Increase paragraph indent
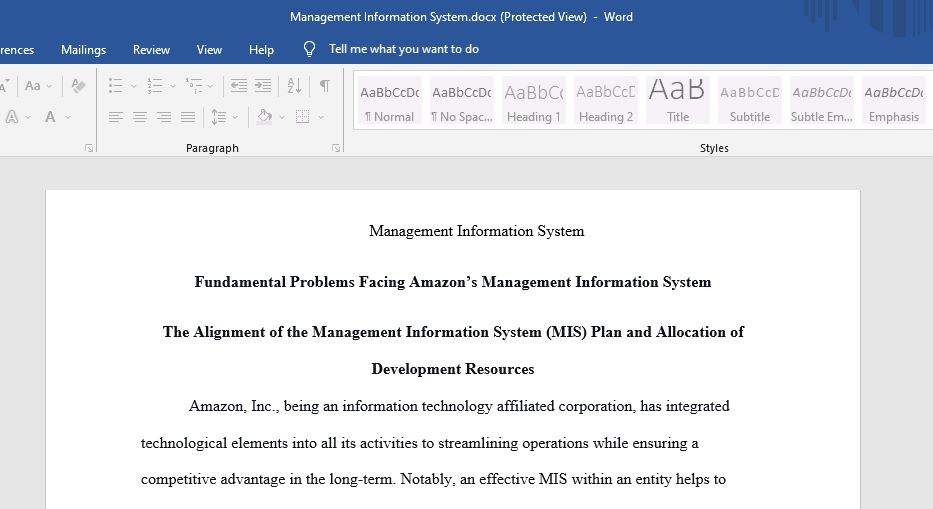The height and width of the screenshot is (509, 933). [263, 86]
